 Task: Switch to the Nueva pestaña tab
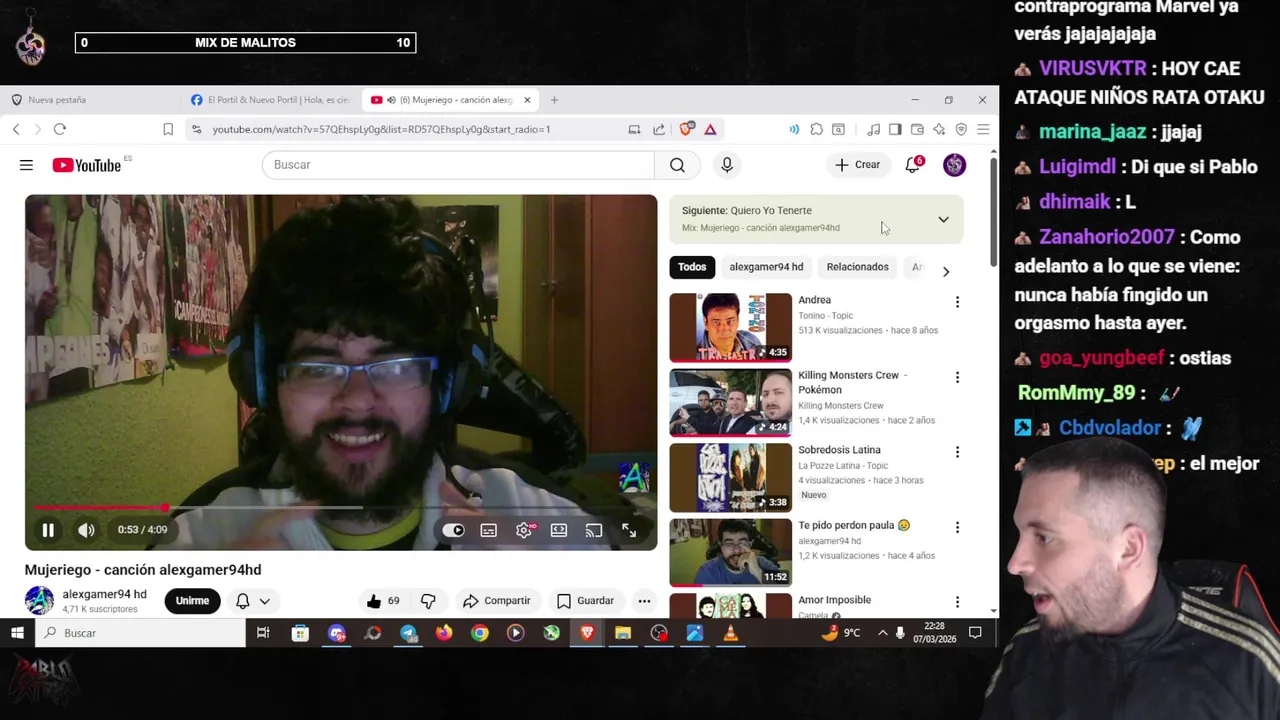point(90,100)
